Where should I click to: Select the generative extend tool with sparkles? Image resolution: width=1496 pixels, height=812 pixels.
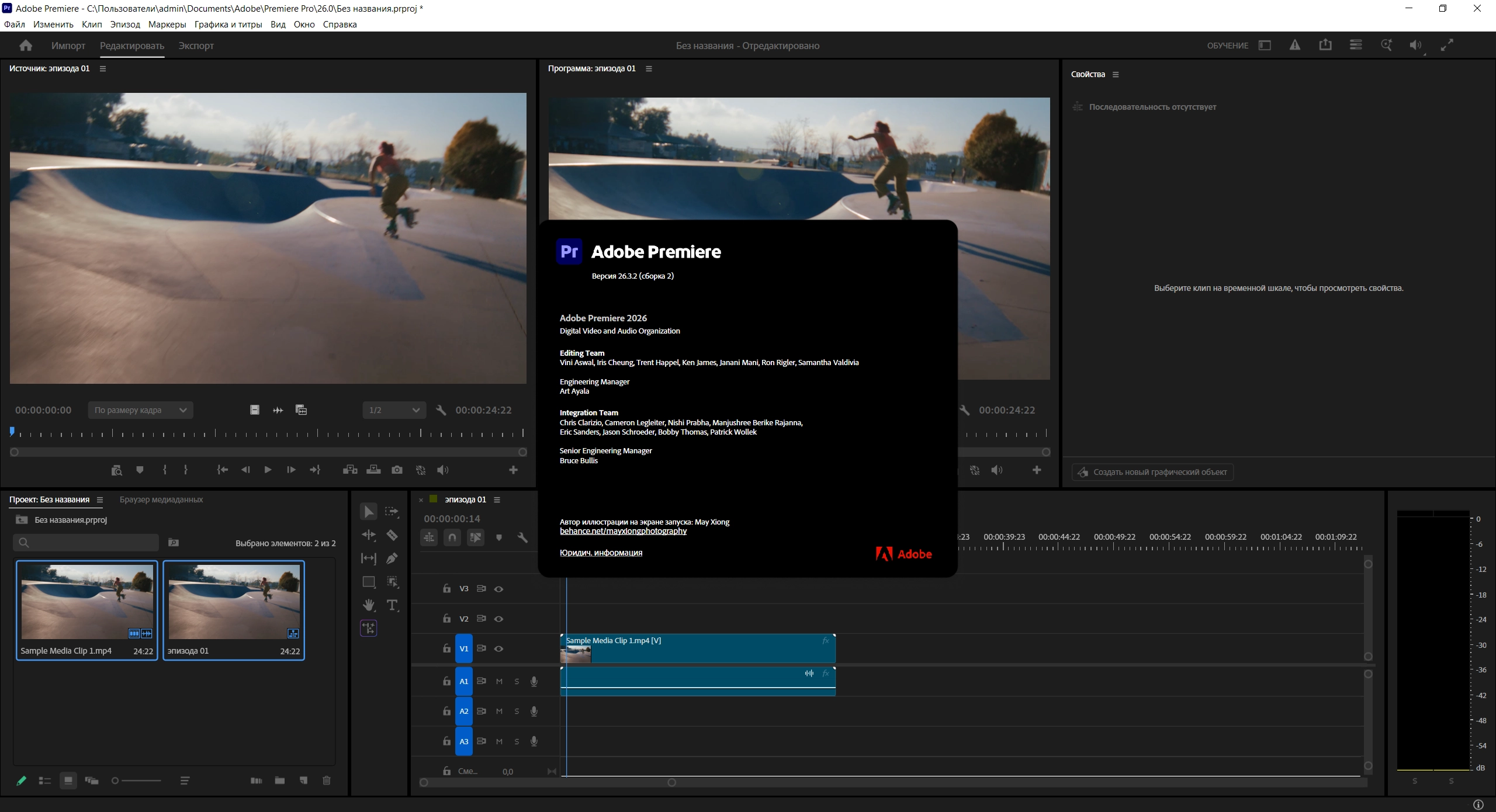click(369, 629)
